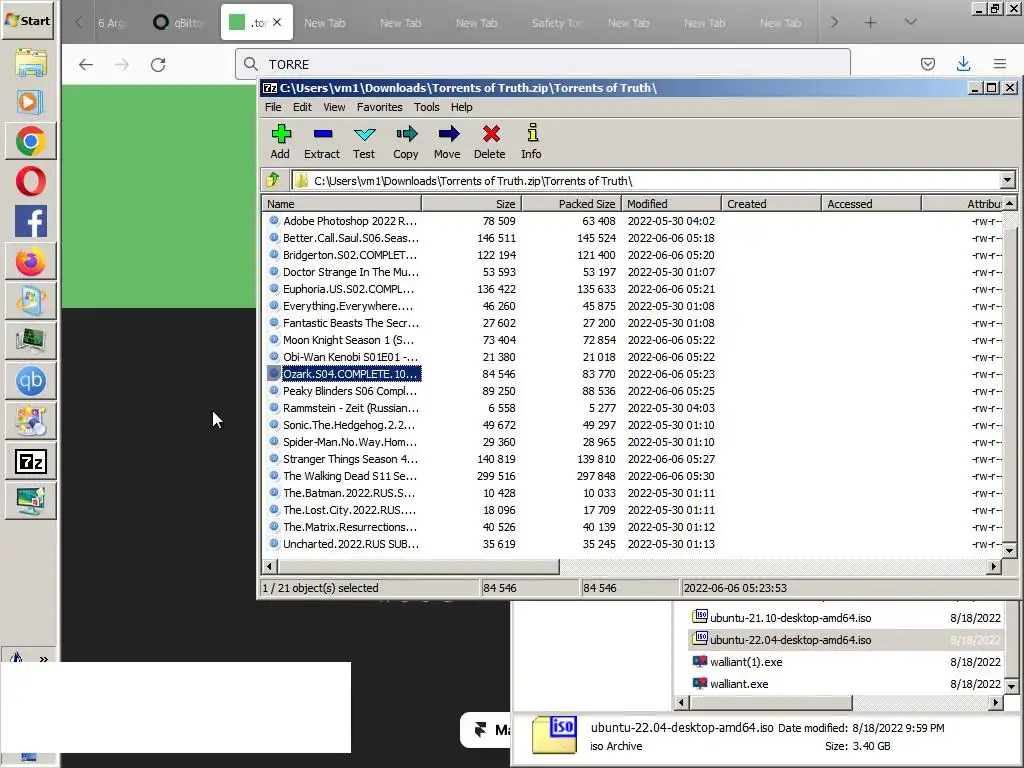The height and width of the screenshot is (768, 1024).
Task: Open a new browser tab with plus
Action: click(x=870, y=22)
